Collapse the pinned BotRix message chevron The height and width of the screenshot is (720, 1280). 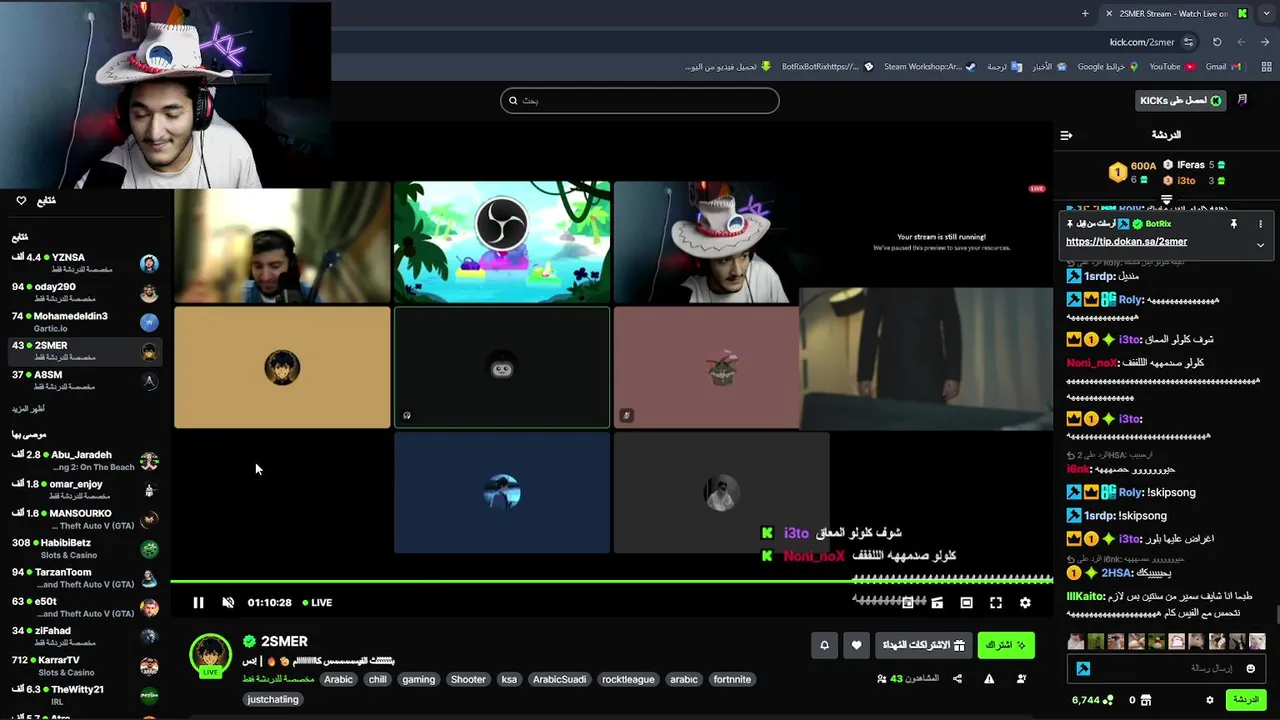pos(1260,245)
